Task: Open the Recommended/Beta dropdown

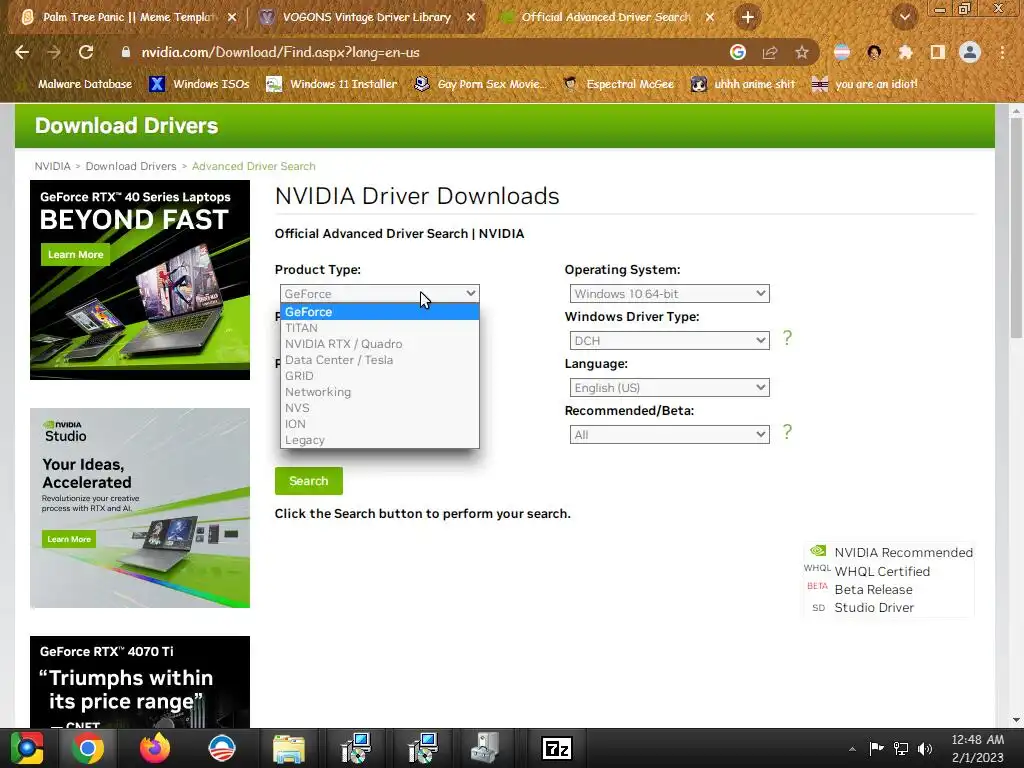Action: (669, 435)
